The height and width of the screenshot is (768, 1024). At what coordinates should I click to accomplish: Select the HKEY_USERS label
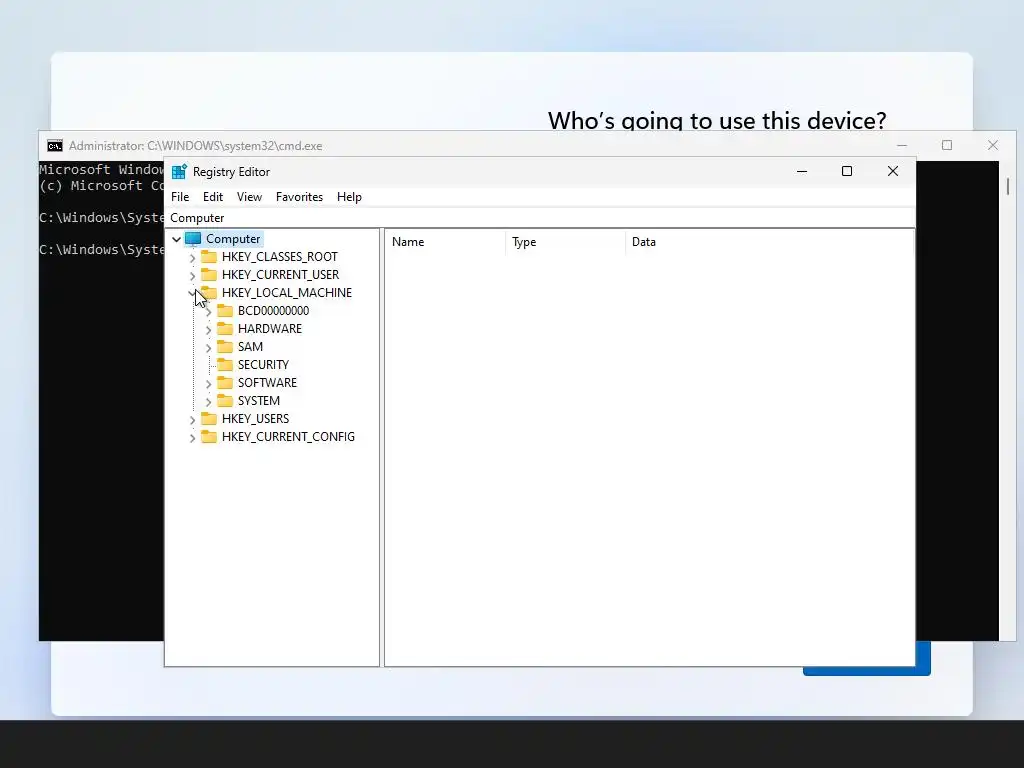click(255, 419)
